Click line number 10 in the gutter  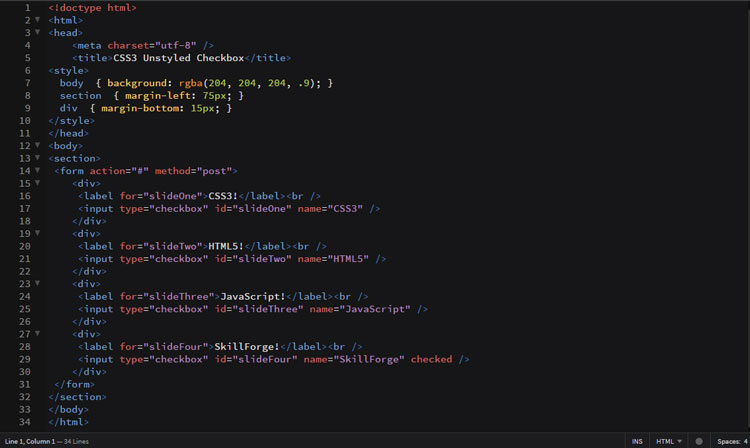25,120
